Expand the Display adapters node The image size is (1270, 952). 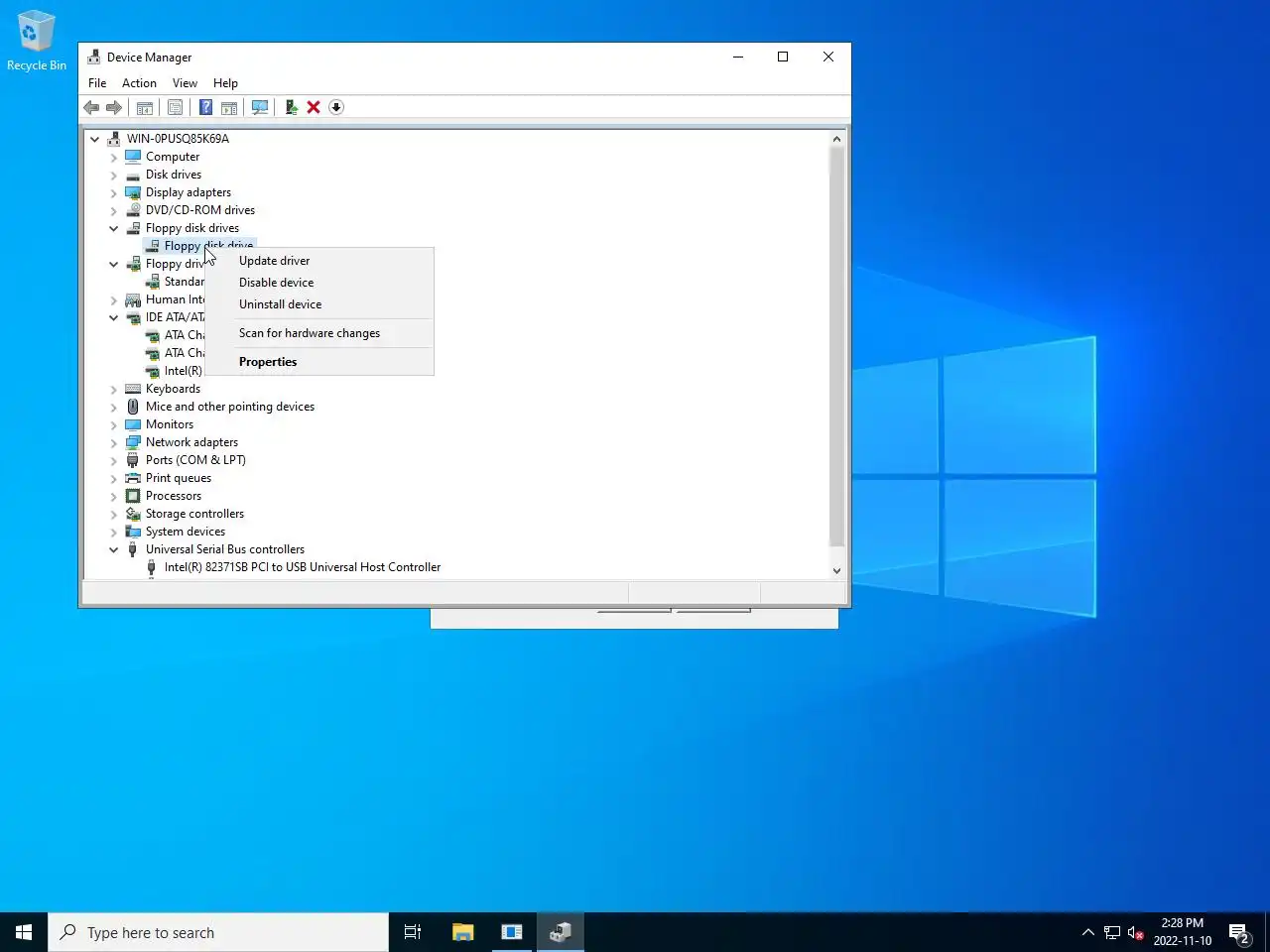tap(114, 192)
